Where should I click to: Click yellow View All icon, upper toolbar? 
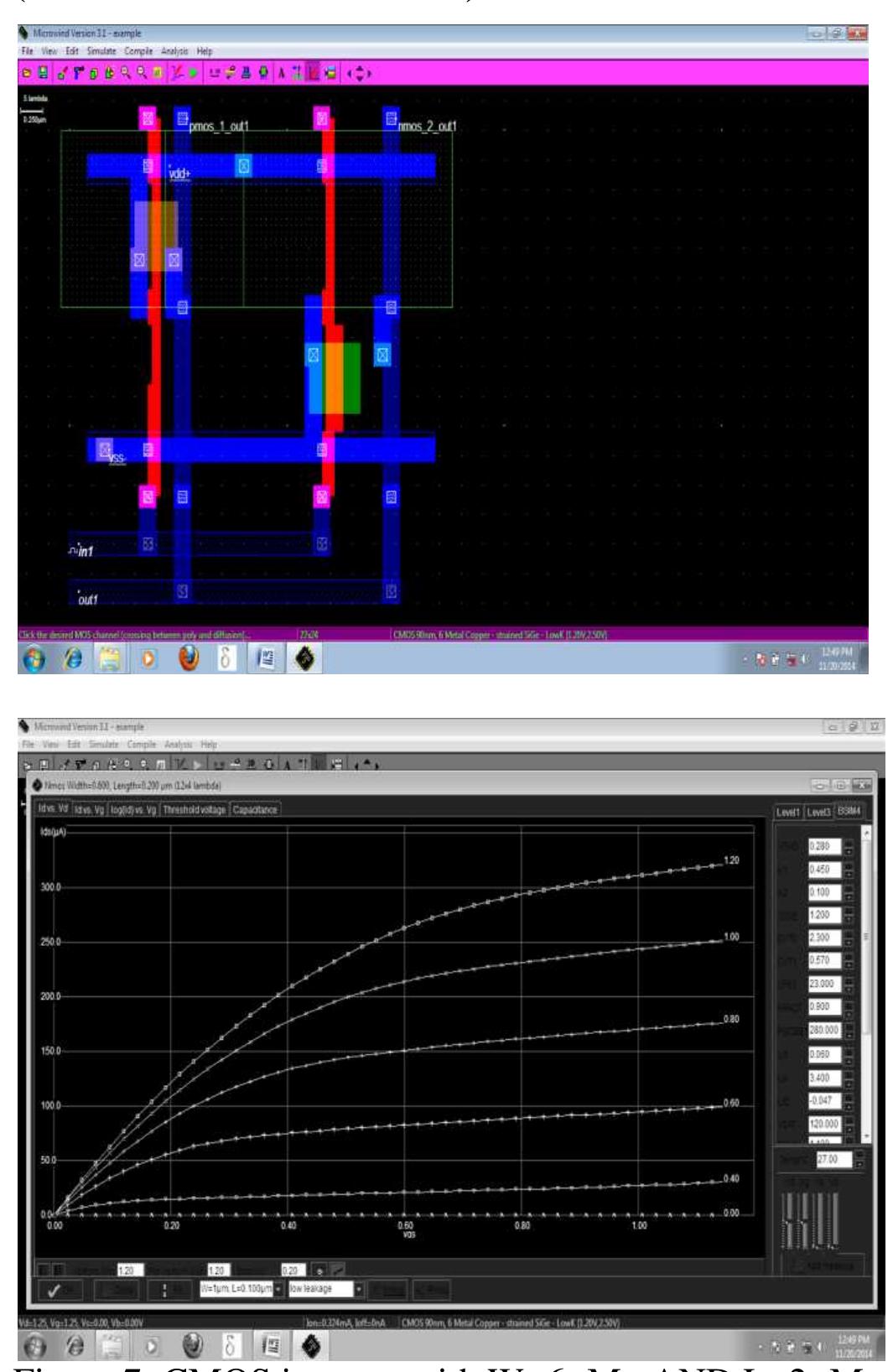tap(156, 73)
